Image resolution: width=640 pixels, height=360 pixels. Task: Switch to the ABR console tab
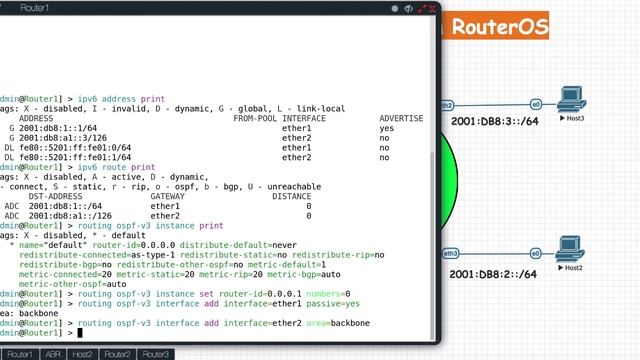[x=53, y=354]
